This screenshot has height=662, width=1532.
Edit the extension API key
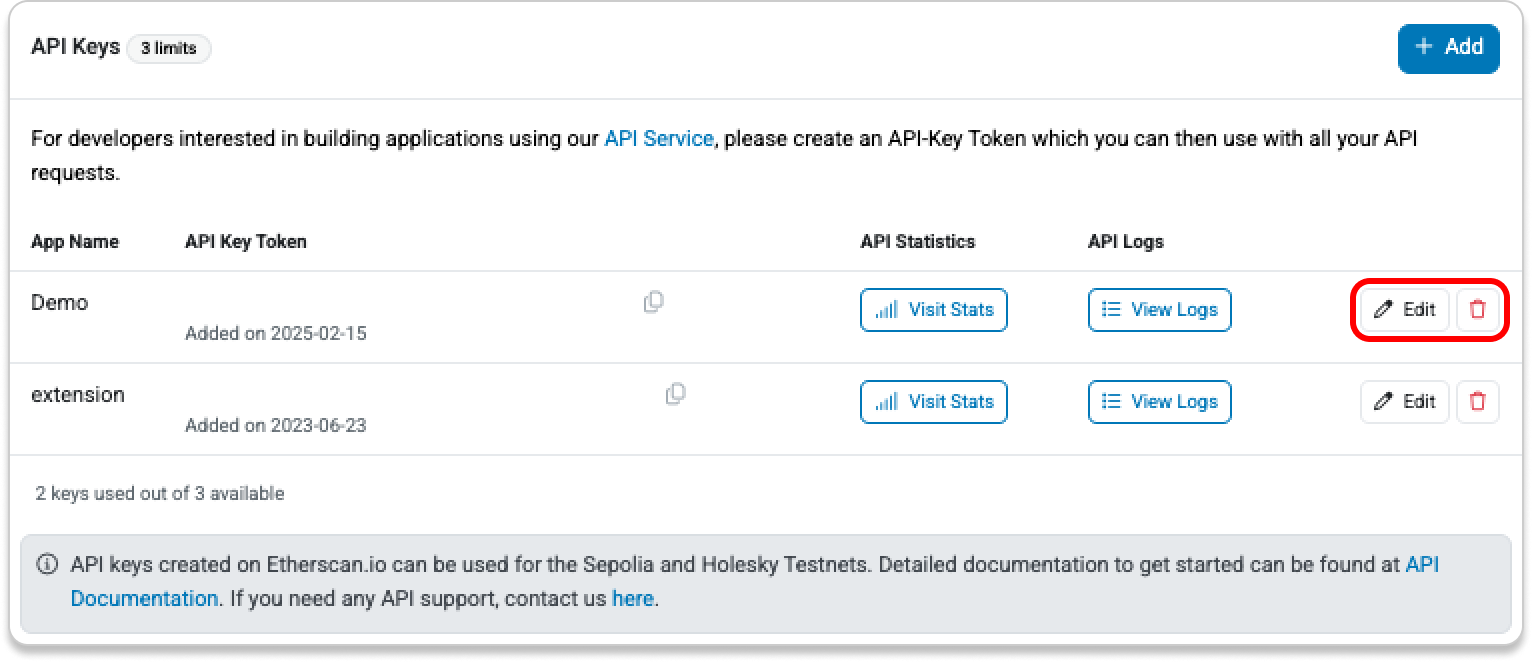(x=1405, y=402)
